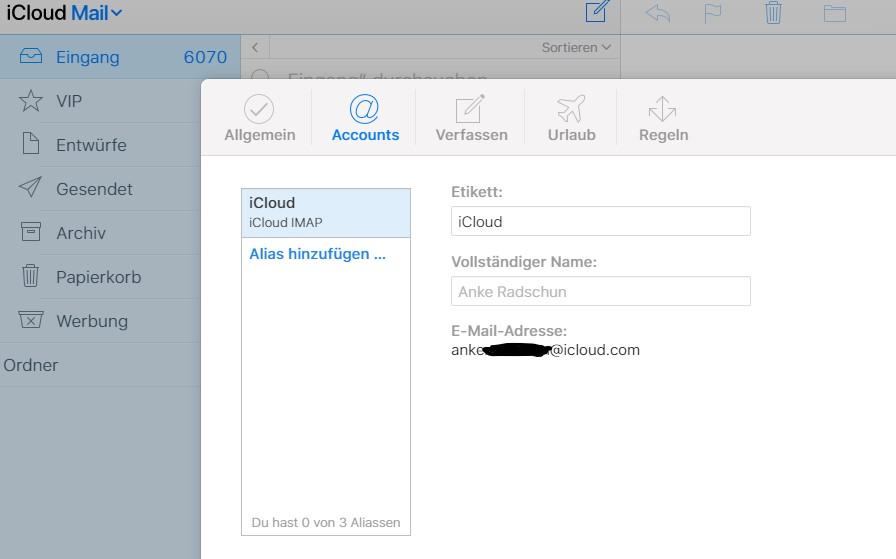
Task: Delete message using trash toolbar icon
Action: point(773,13)
